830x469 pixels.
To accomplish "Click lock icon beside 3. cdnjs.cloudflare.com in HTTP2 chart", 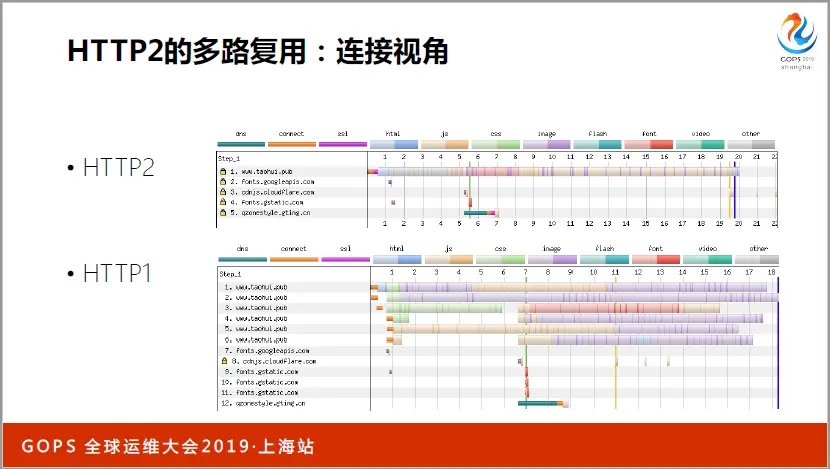I will pyautogui.click(x=223, y=192).
